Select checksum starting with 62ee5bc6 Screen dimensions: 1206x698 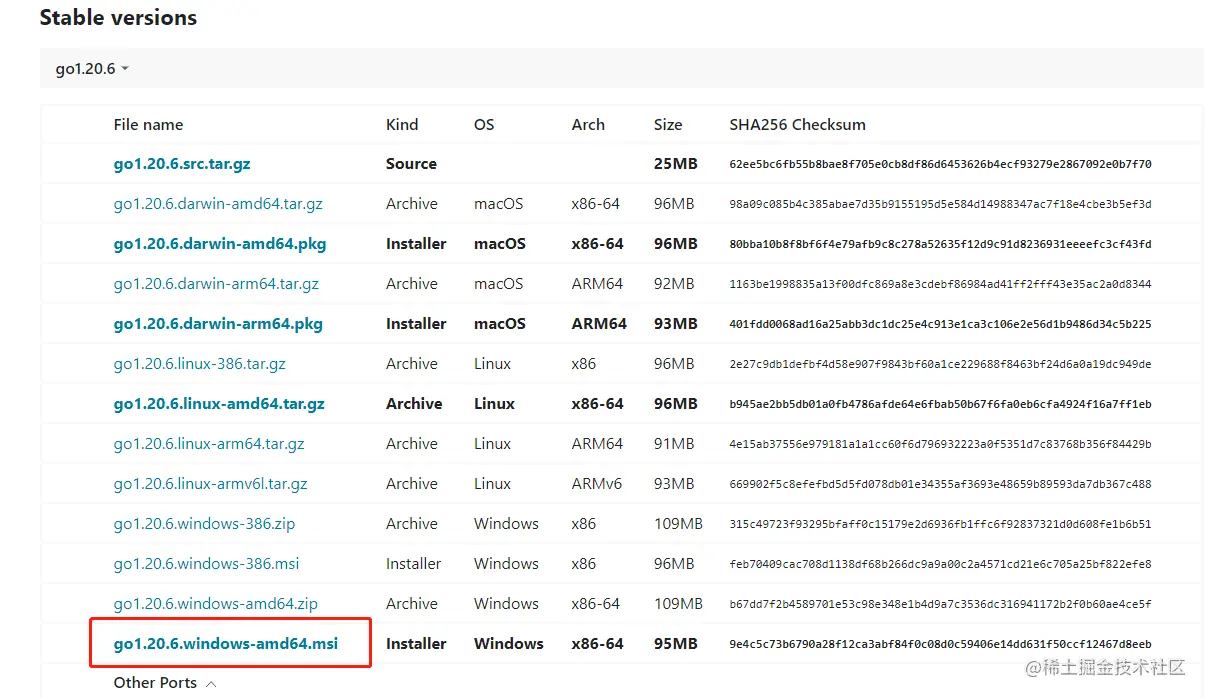click(941, 164)
